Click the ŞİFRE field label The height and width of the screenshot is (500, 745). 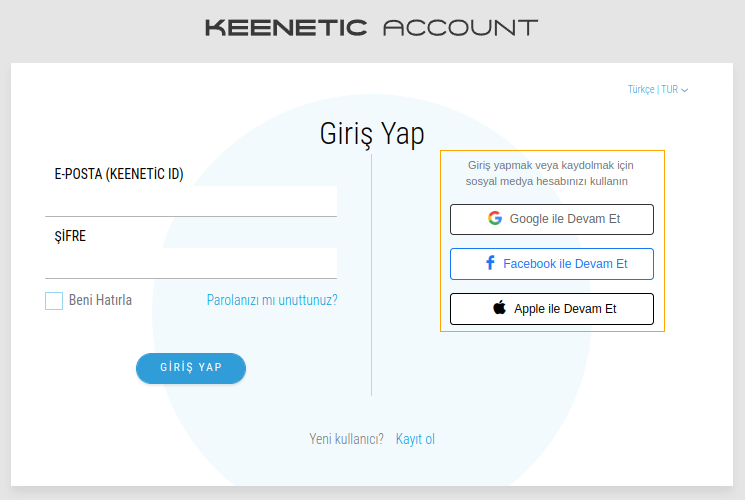(x=71, y=237)
